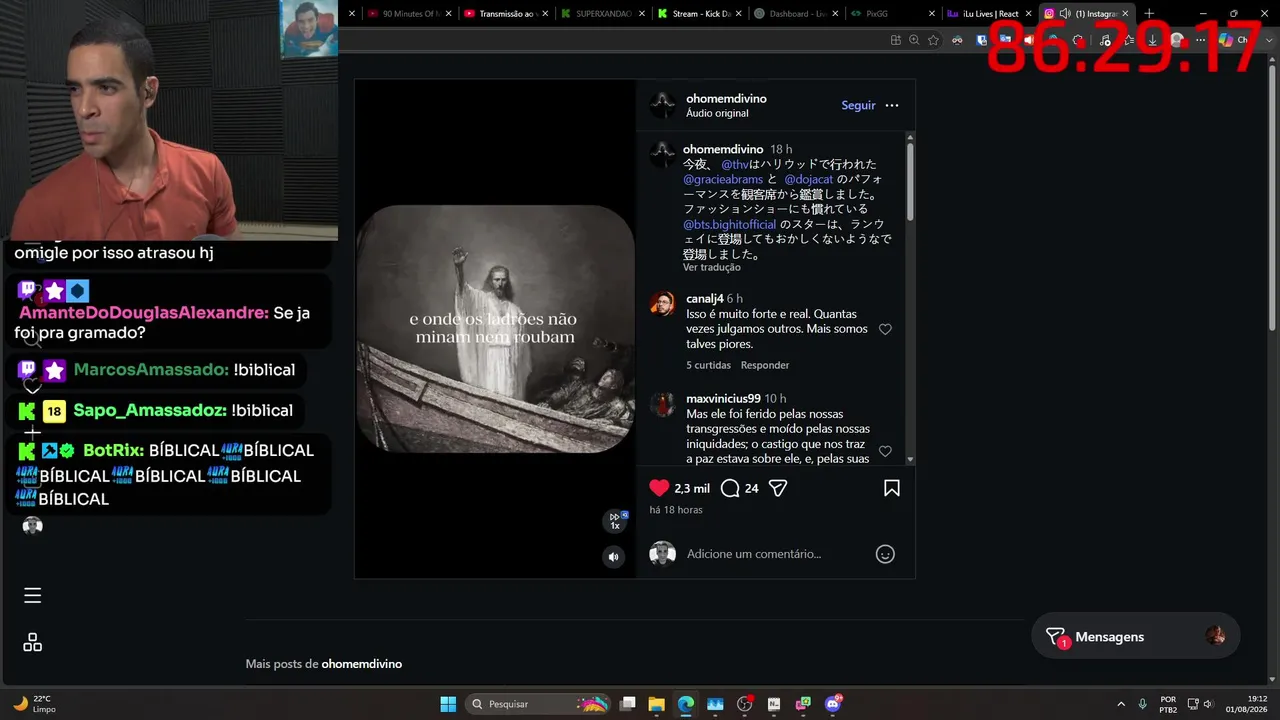Image resolution: width=1280 pixels, height=720 pixels.
Task: Open canalj4's profile from the comment
Action: click(x=704, y=299)
